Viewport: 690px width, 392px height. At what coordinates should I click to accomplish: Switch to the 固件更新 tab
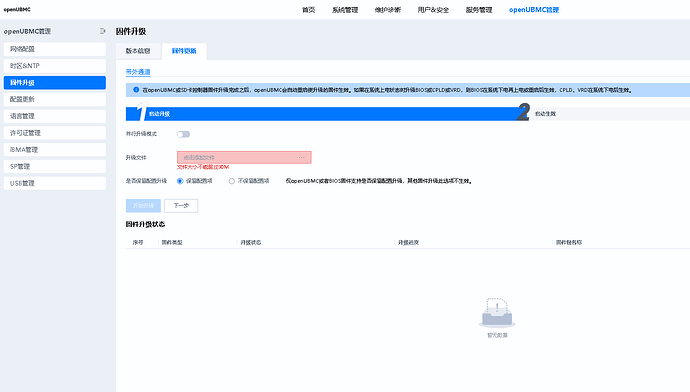coord(184,51)
